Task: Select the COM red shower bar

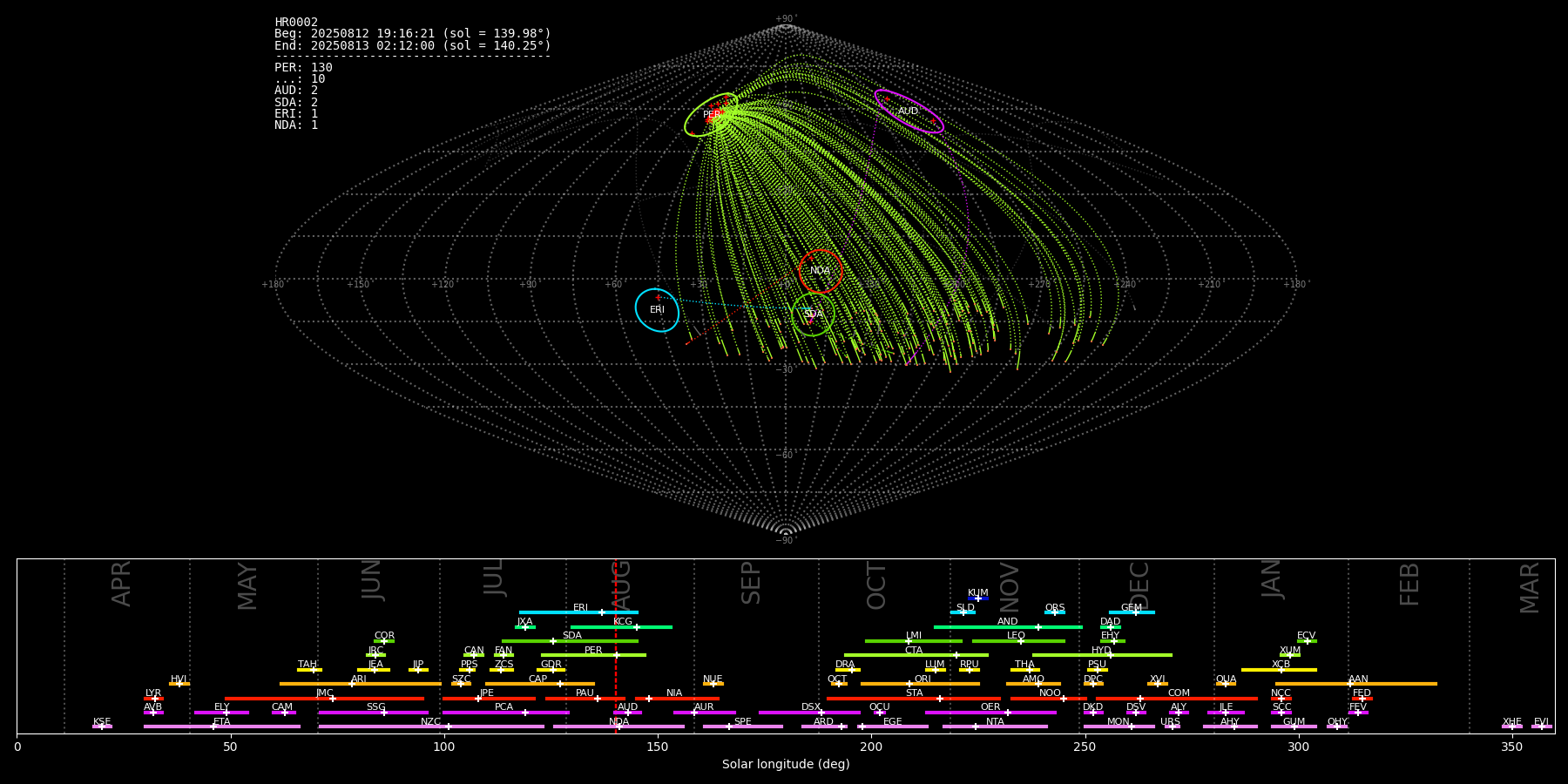Action: 1178,699
